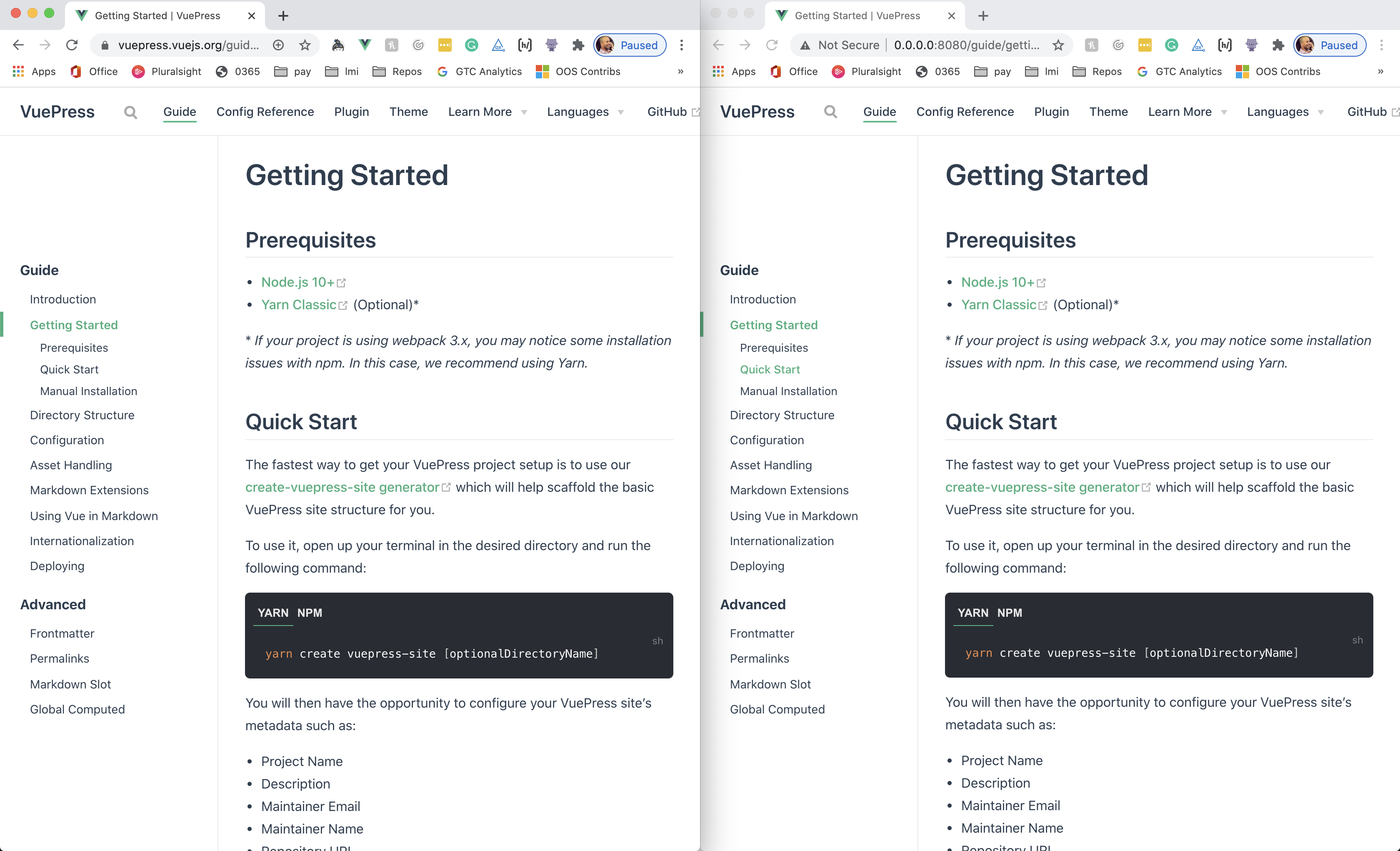Click the Grammarly extension icon in left window

click(x=471, y=45)
